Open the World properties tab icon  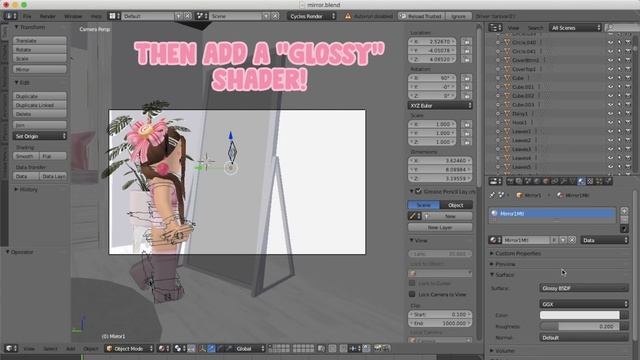pos(537,181)
